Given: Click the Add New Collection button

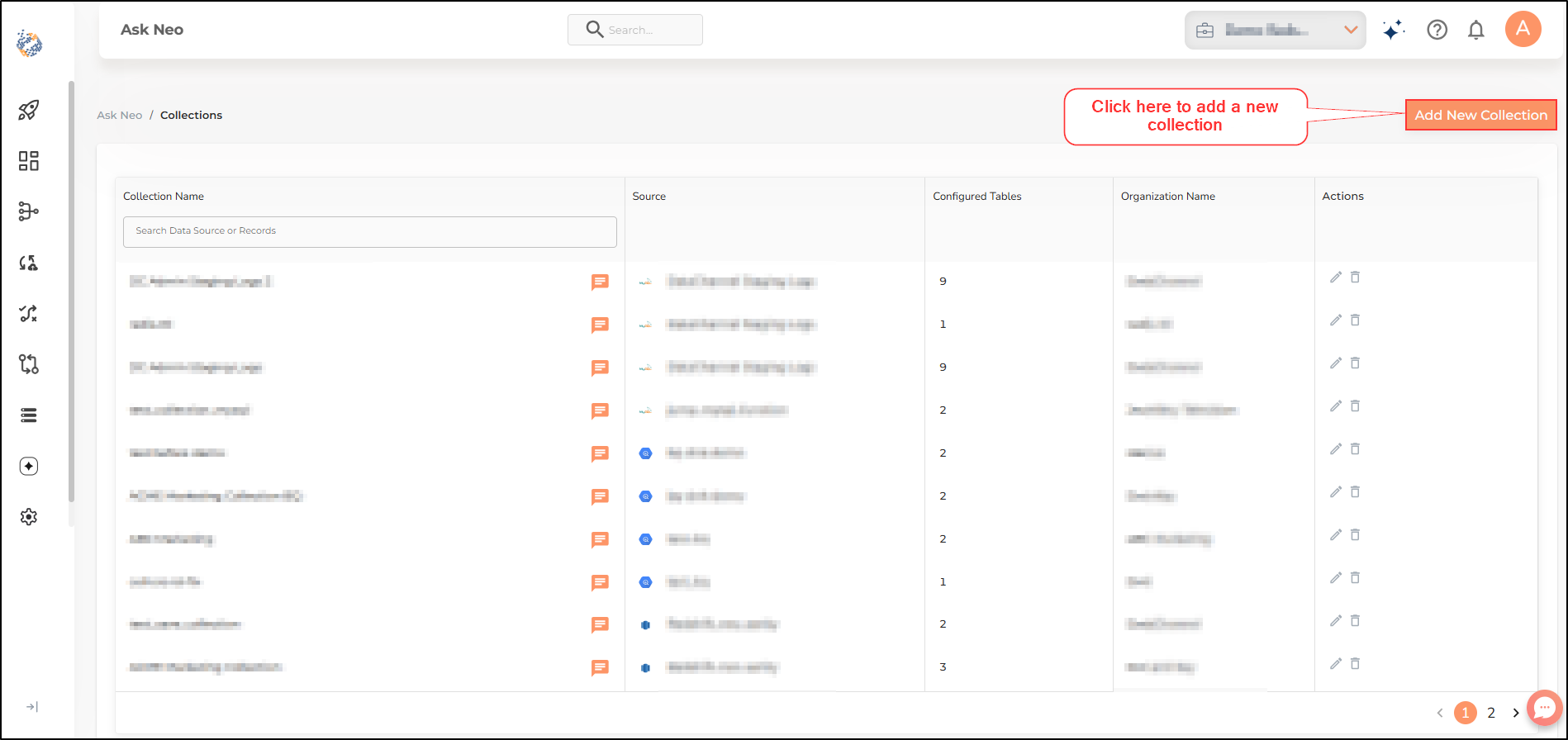Looking at the screenshot, I should (1480, 115).
